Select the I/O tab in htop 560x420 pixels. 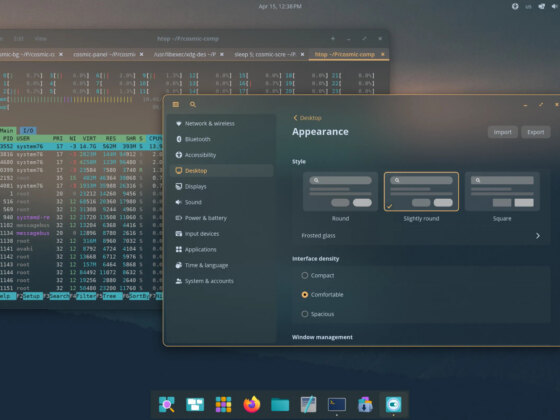28,131
